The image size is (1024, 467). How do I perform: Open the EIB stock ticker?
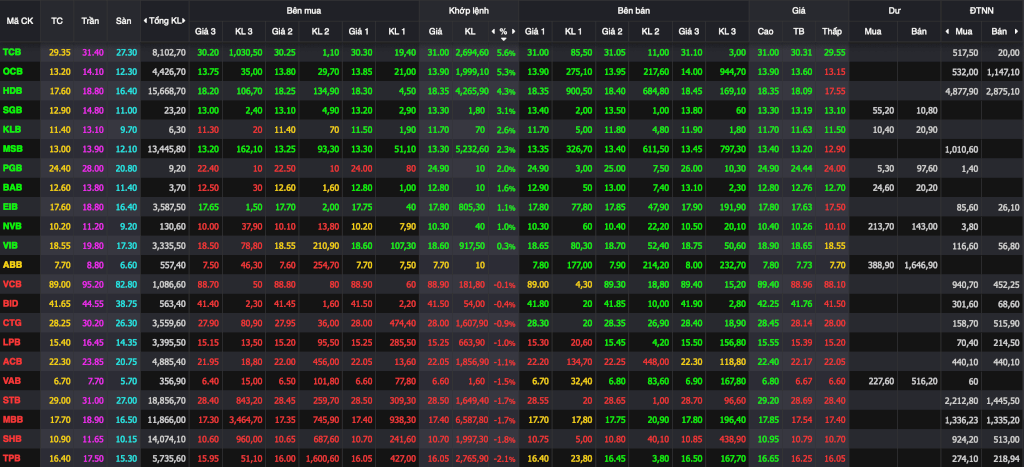tap(10, 207)
